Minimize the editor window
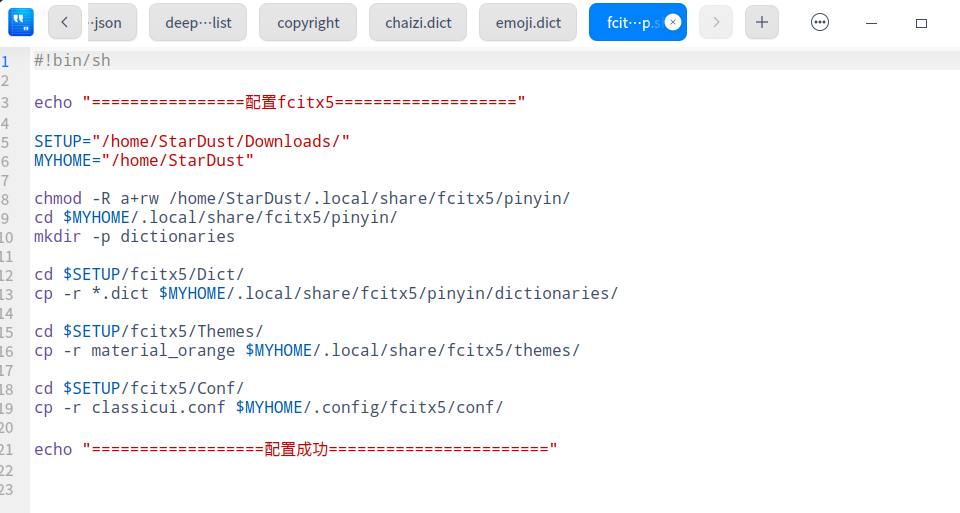This screenshot has width=960, height=513. pos(871,23)
